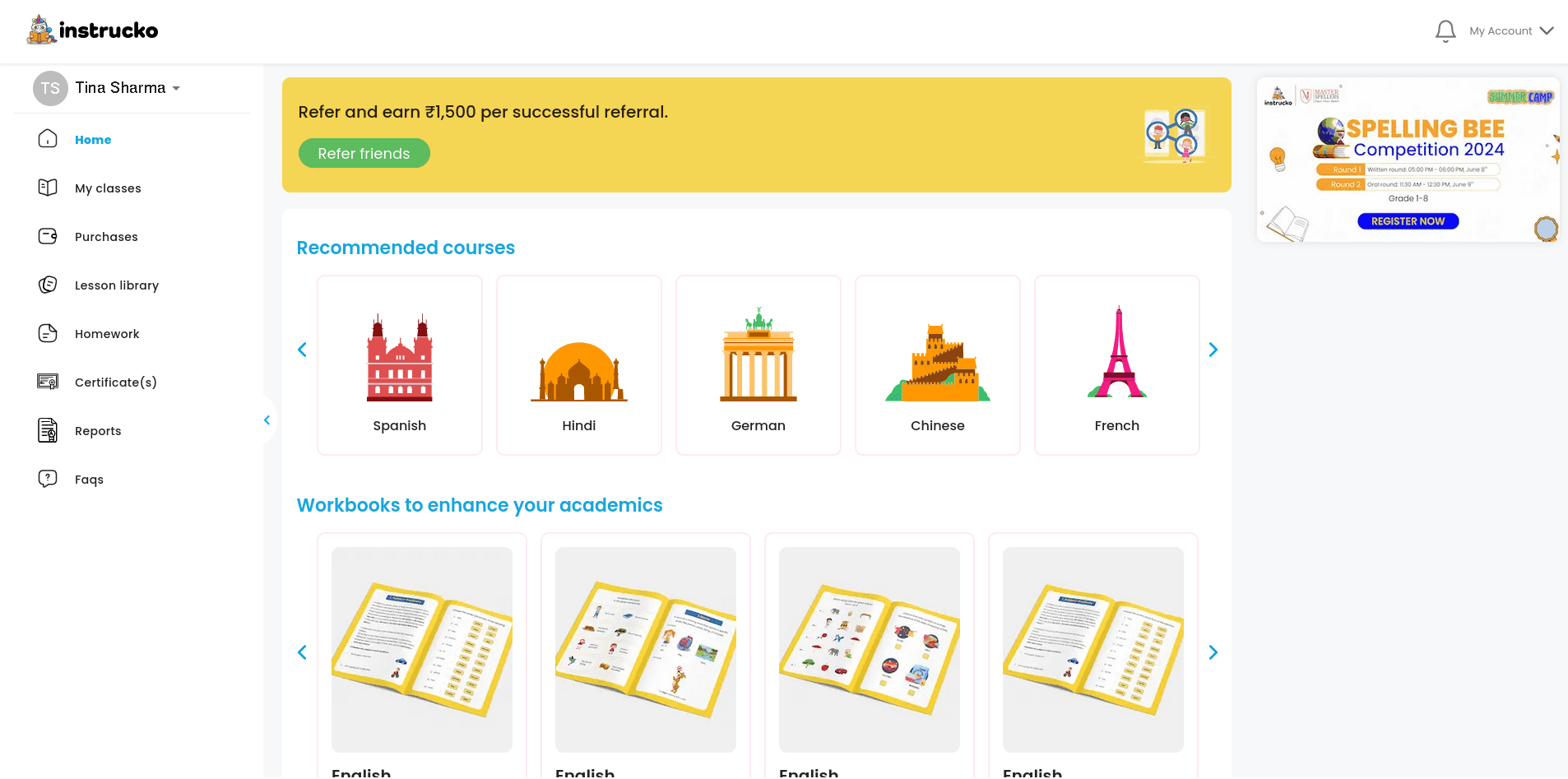This screenshot has width=1568, height=779.
Task: Open the French course card
Action: (x=1116, y=365)
